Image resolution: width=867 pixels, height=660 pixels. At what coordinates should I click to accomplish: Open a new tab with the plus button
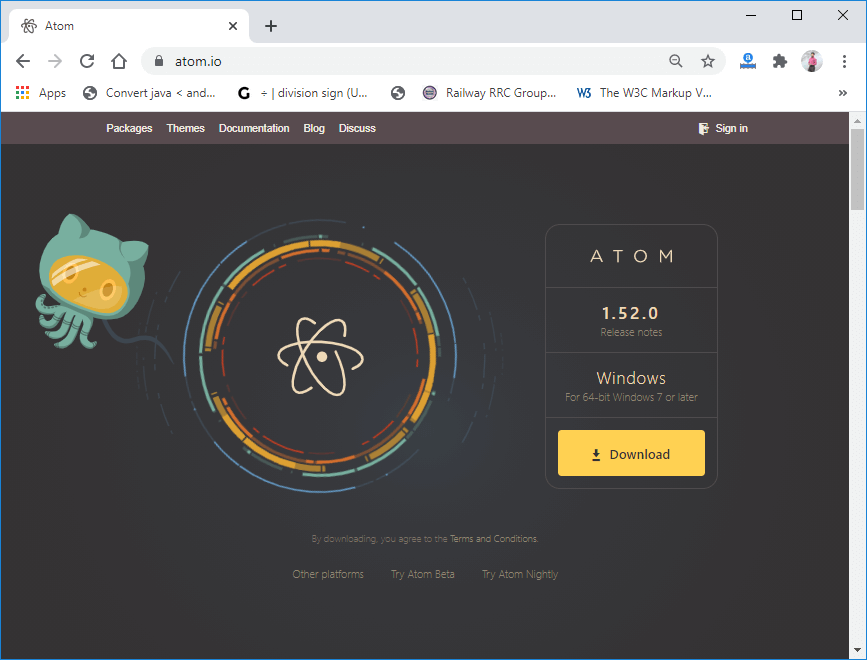[x=270, y=26]
